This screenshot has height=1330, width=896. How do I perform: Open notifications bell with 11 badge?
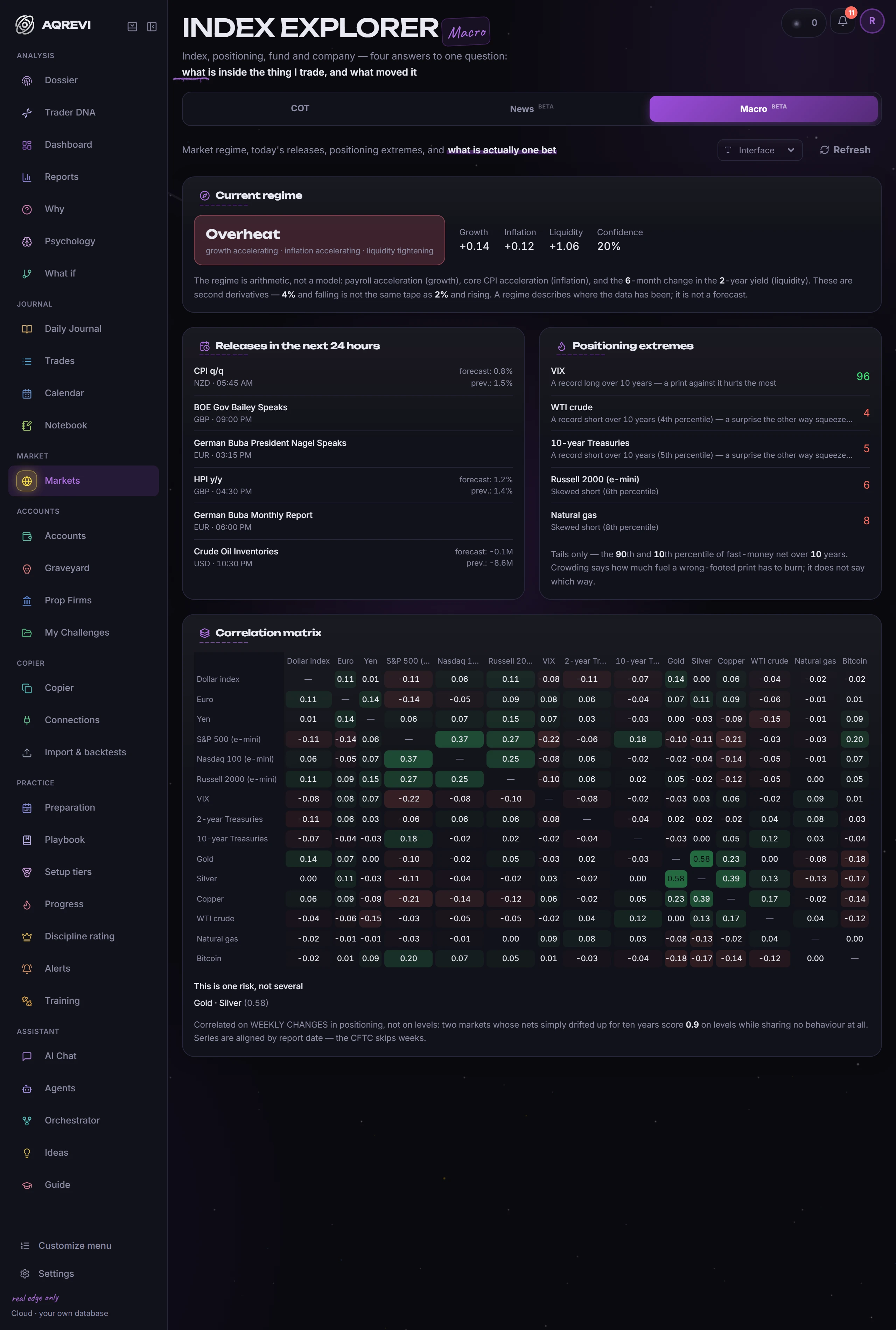[x=842, y=22]
